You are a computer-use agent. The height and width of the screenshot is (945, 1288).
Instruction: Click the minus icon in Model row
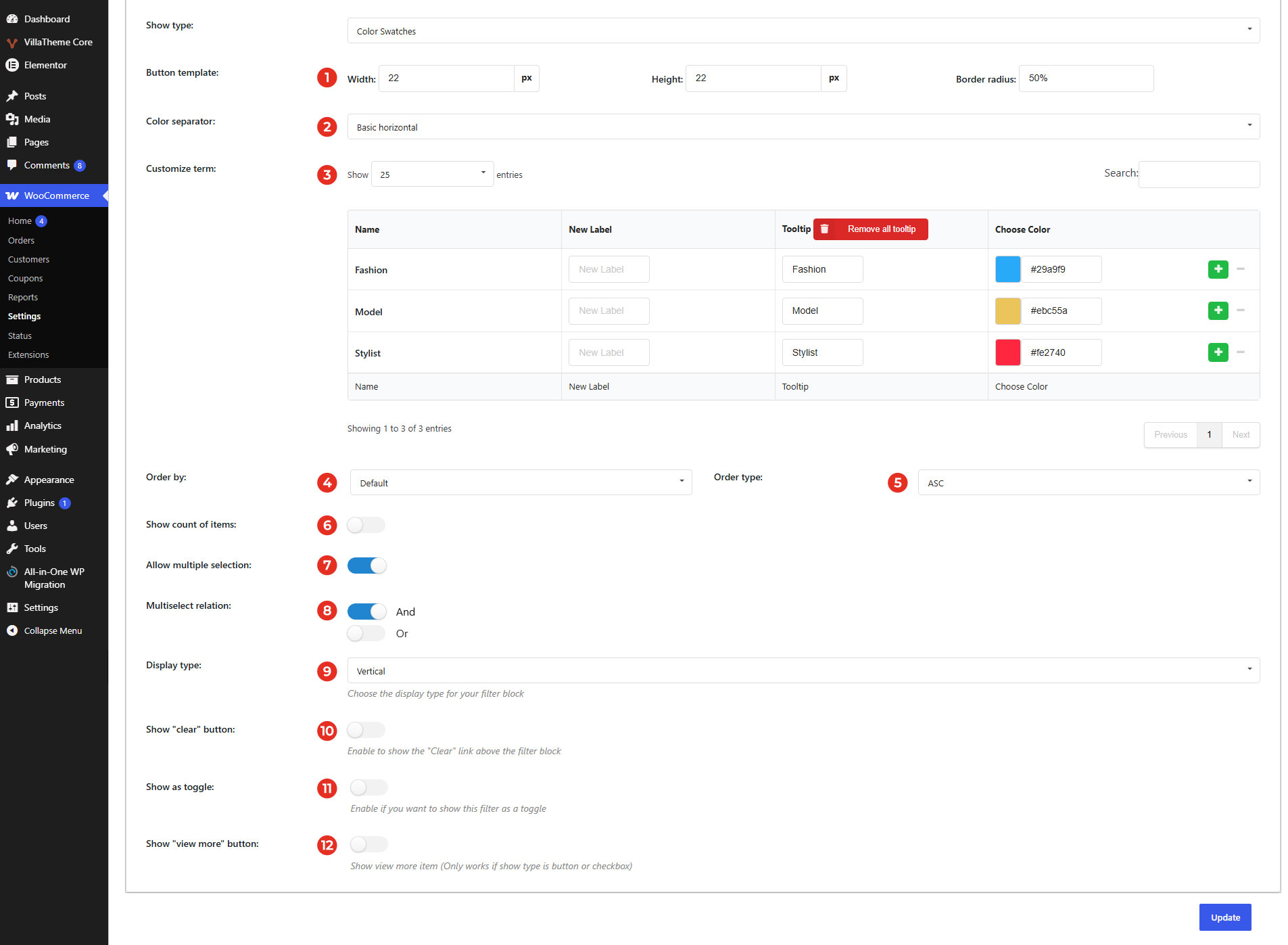[1241, 310]
